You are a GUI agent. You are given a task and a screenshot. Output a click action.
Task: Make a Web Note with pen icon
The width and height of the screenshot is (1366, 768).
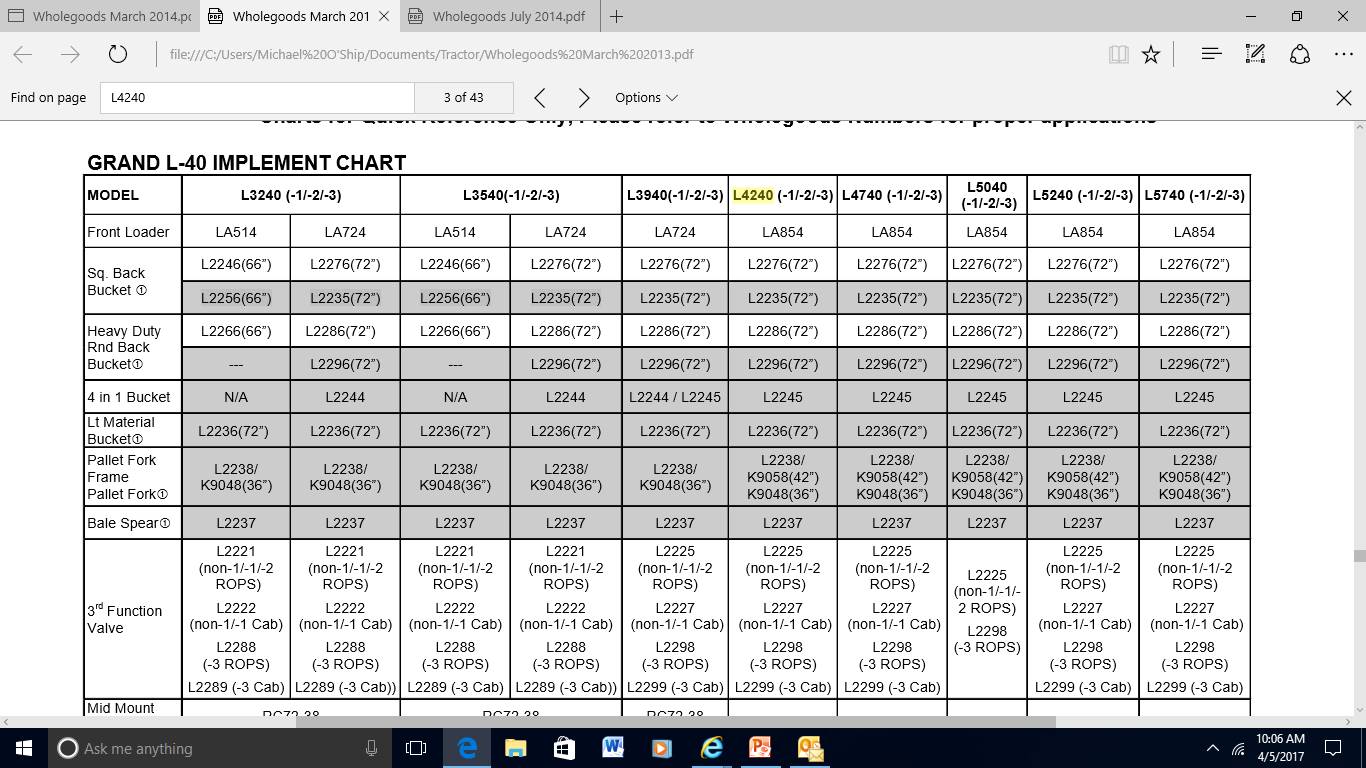click(x=1256, y=55)
